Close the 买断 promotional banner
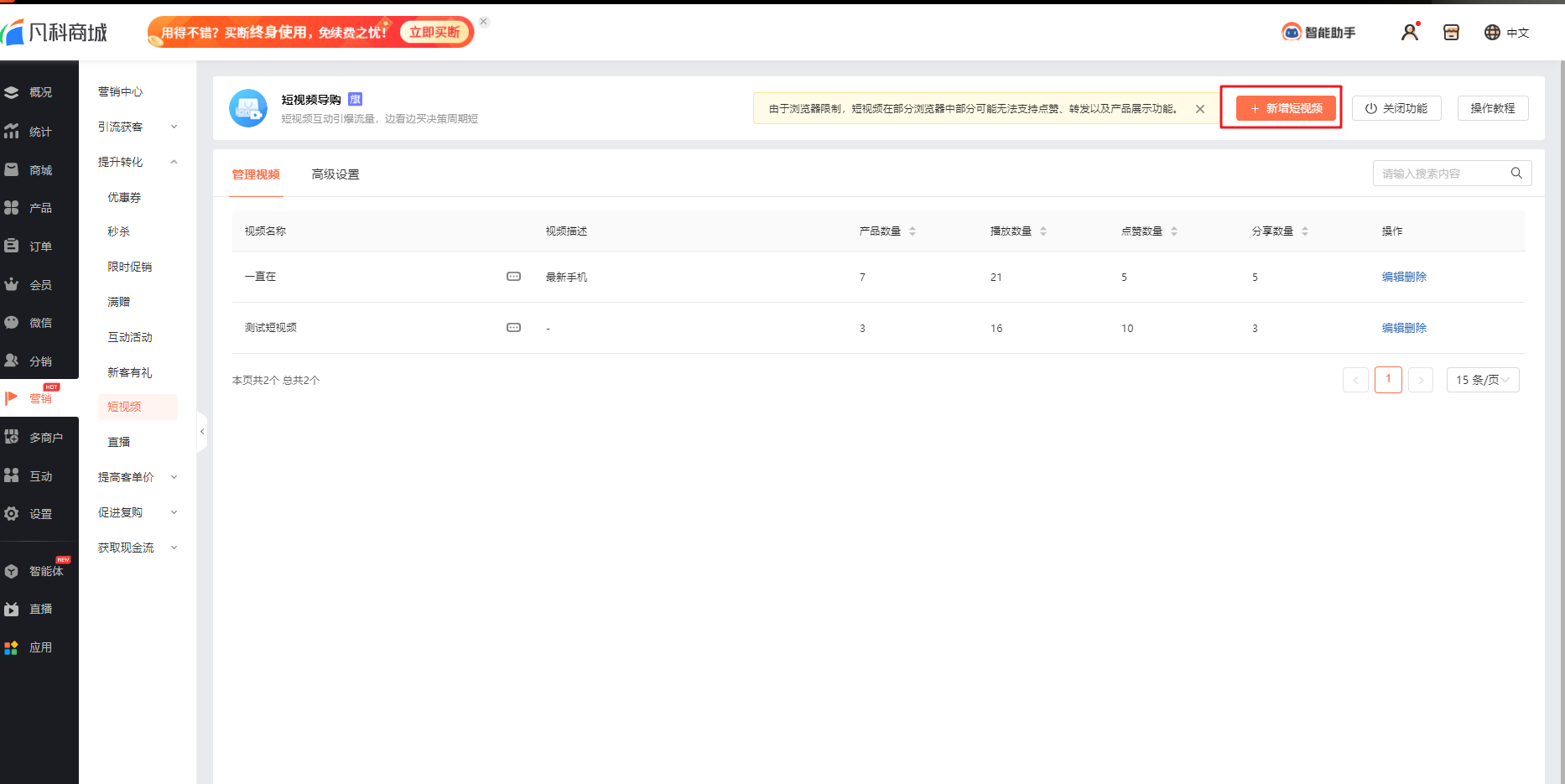This screenshot has height=784, width=1565. click(484, 22)
